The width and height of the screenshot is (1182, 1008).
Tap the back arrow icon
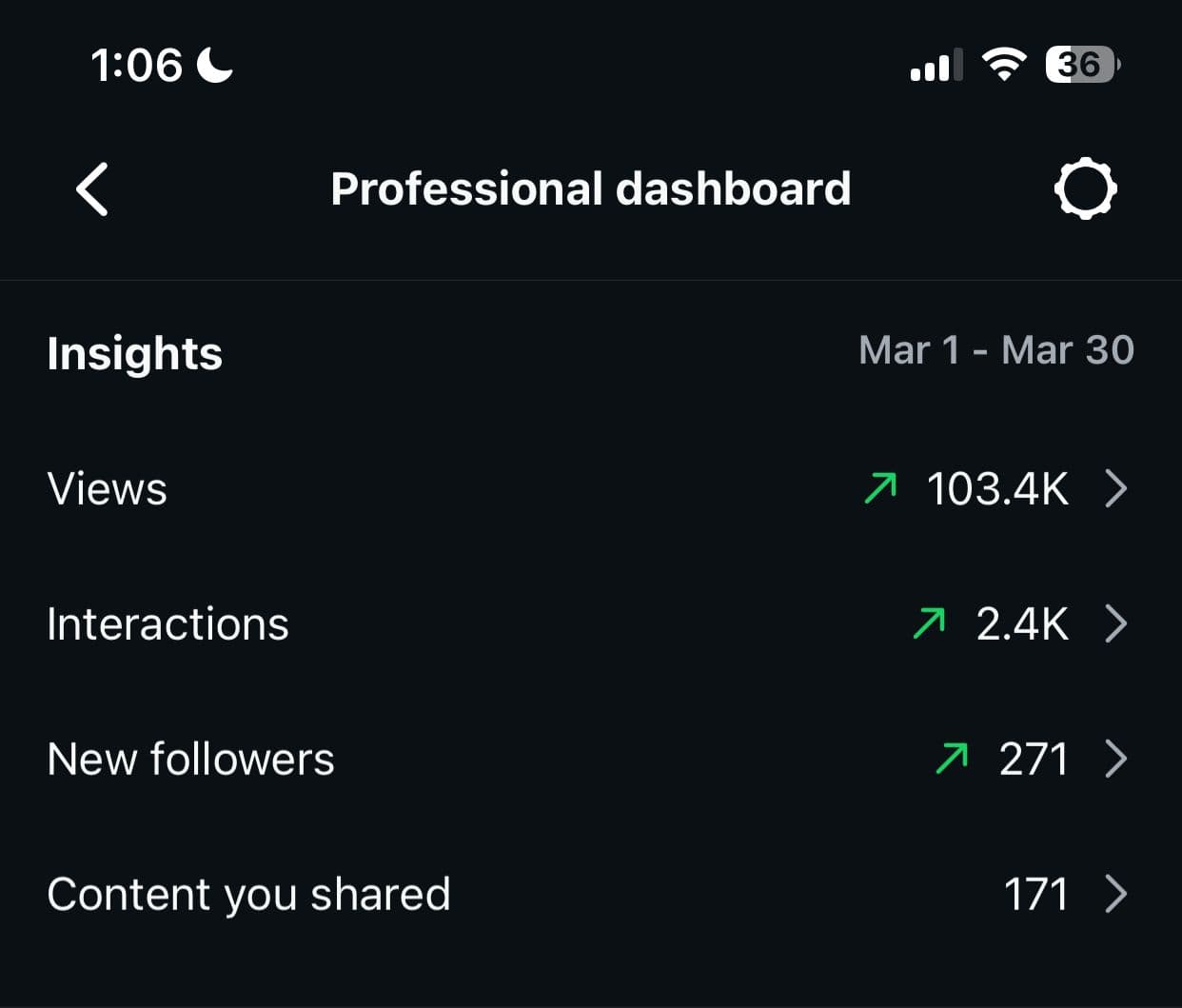click(x=92, y=189)
